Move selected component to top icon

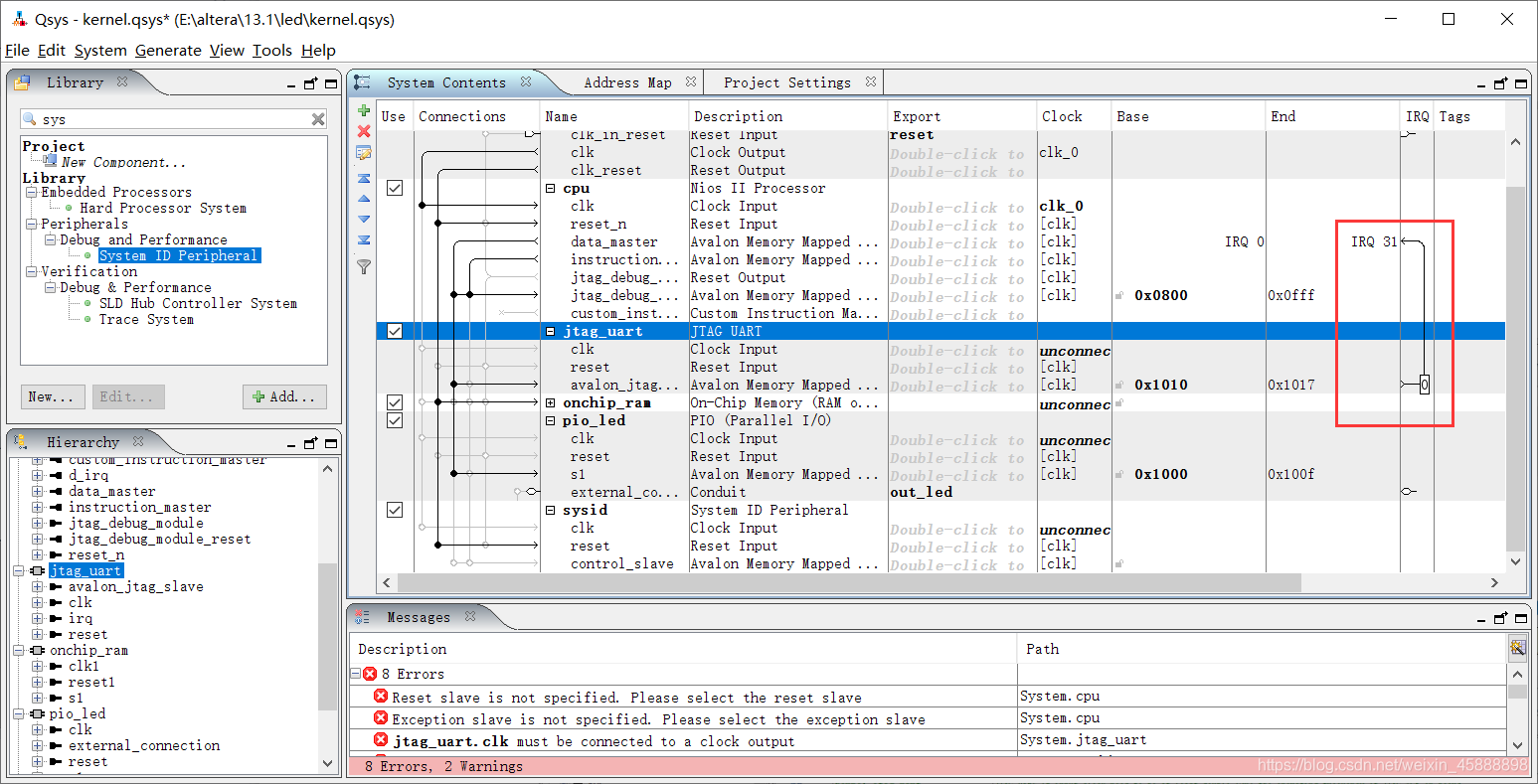click(364, 178)
